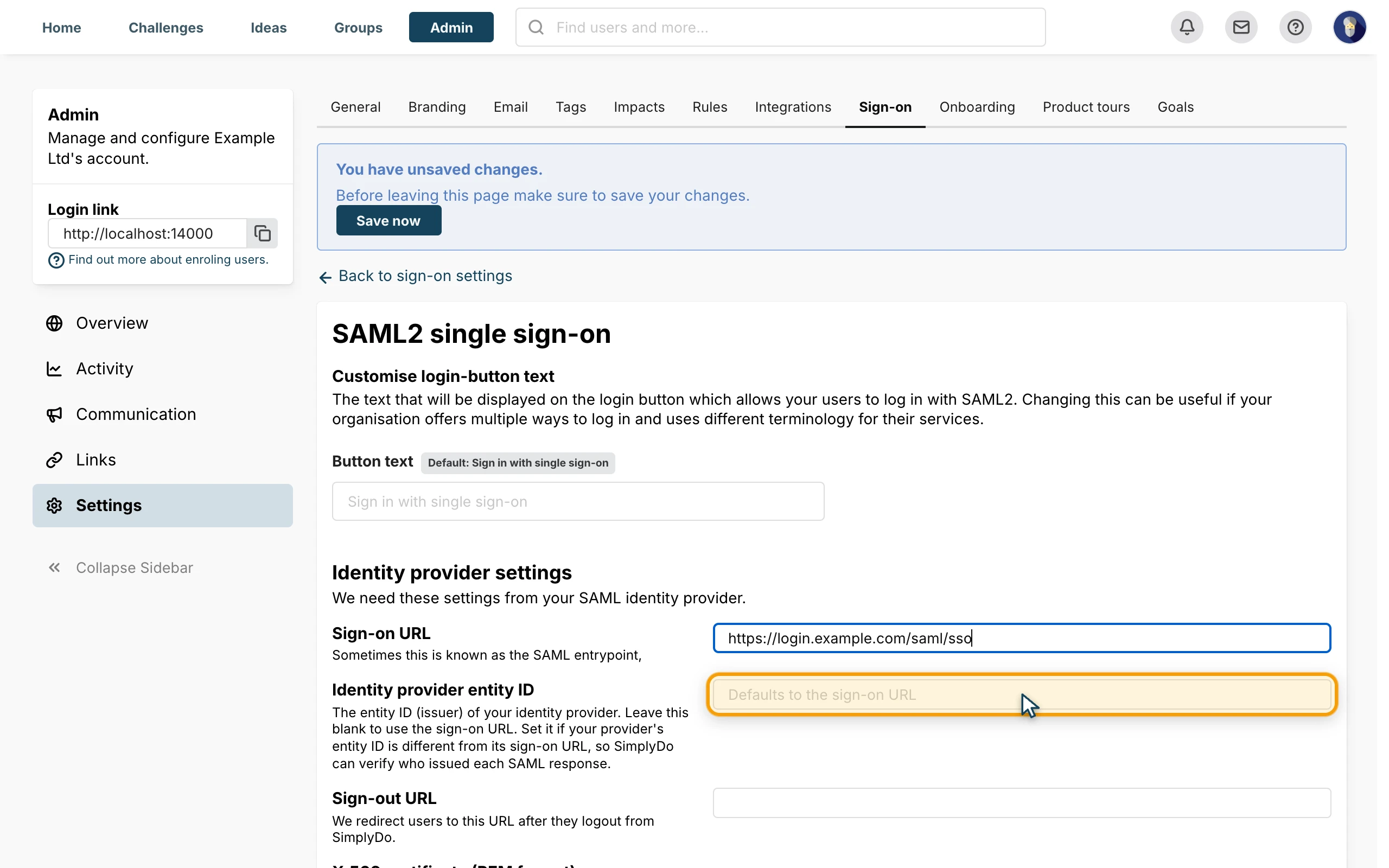Switch to the Tags tab
This screenshot has height=868, width=1389.
pos(571,107)
